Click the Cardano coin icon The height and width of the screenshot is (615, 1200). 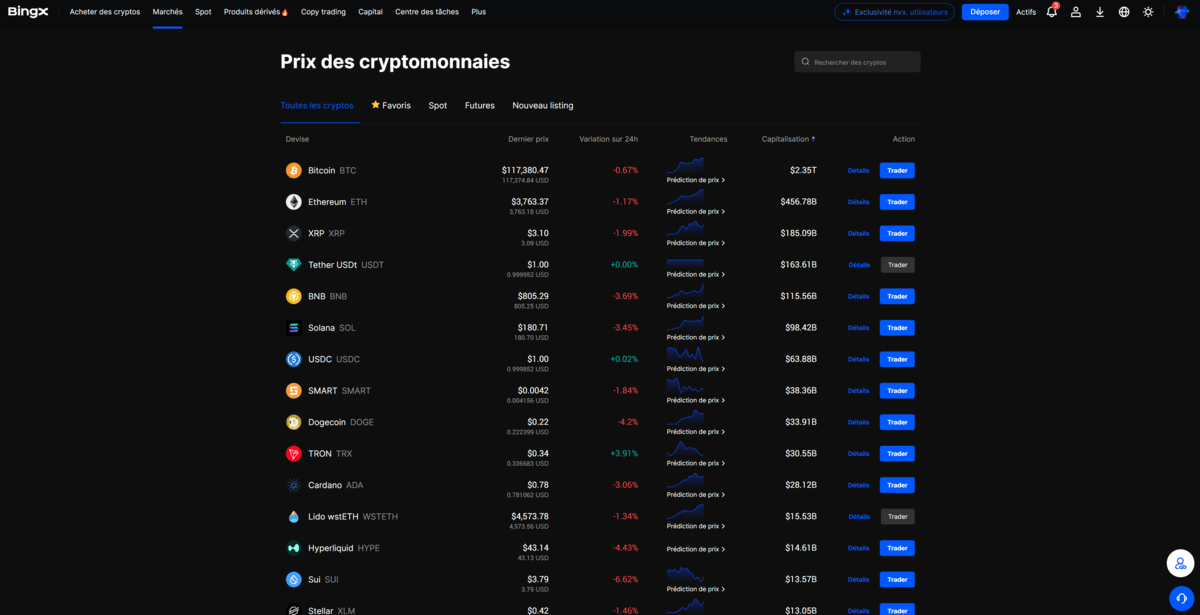tap(294, 485)
